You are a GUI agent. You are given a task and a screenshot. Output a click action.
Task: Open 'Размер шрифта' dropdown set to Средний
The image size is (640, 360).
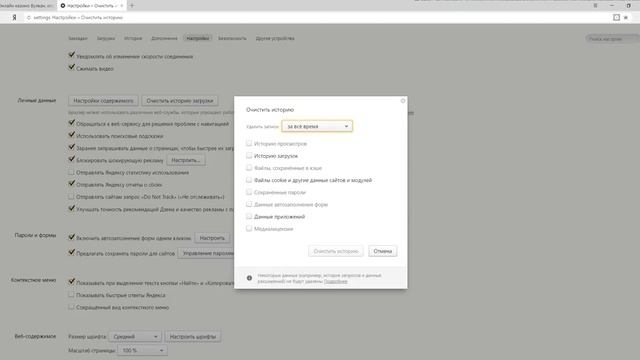[x=135, y=337]
